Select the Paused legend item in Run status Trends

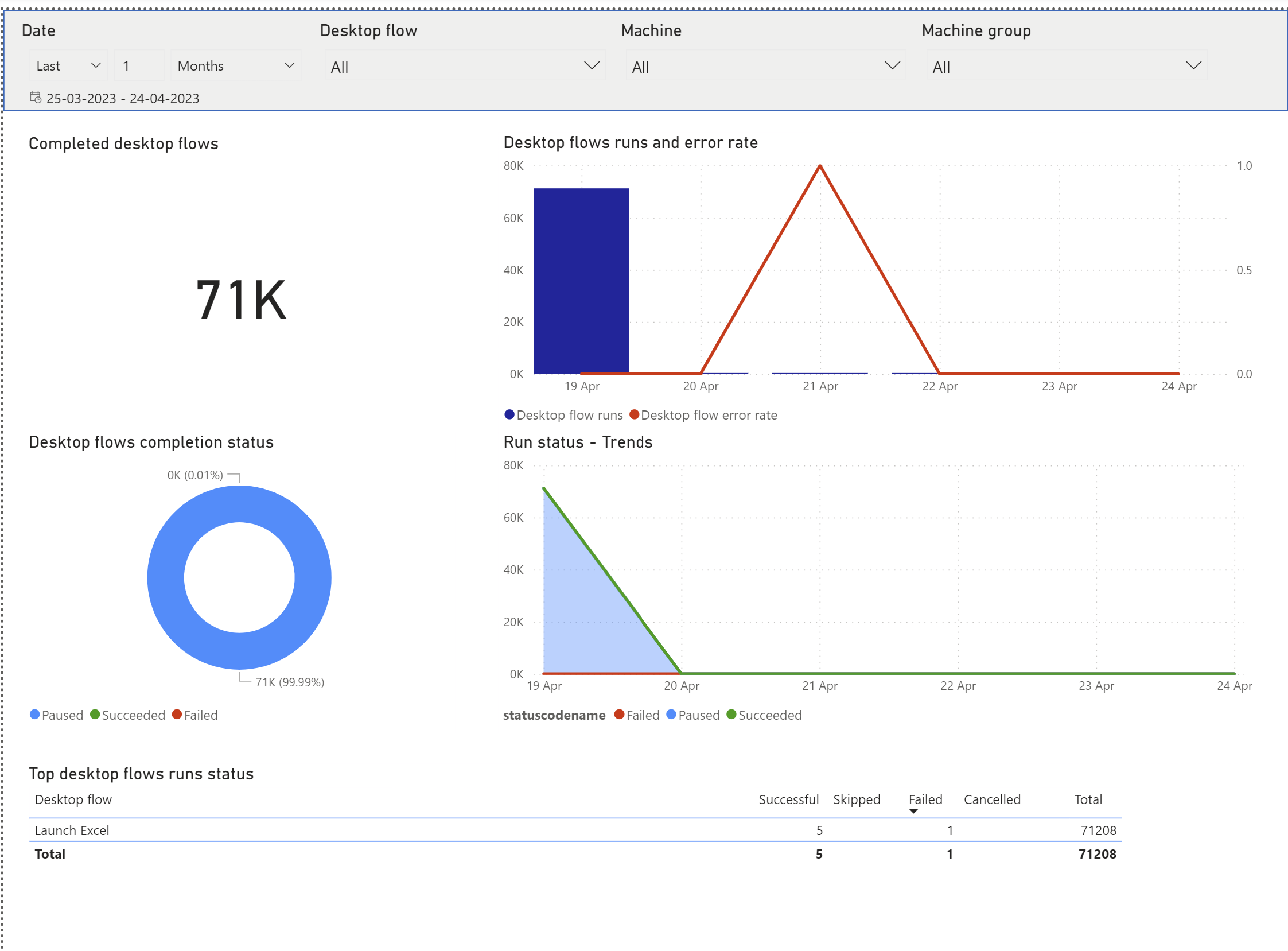tap(671, 715)
